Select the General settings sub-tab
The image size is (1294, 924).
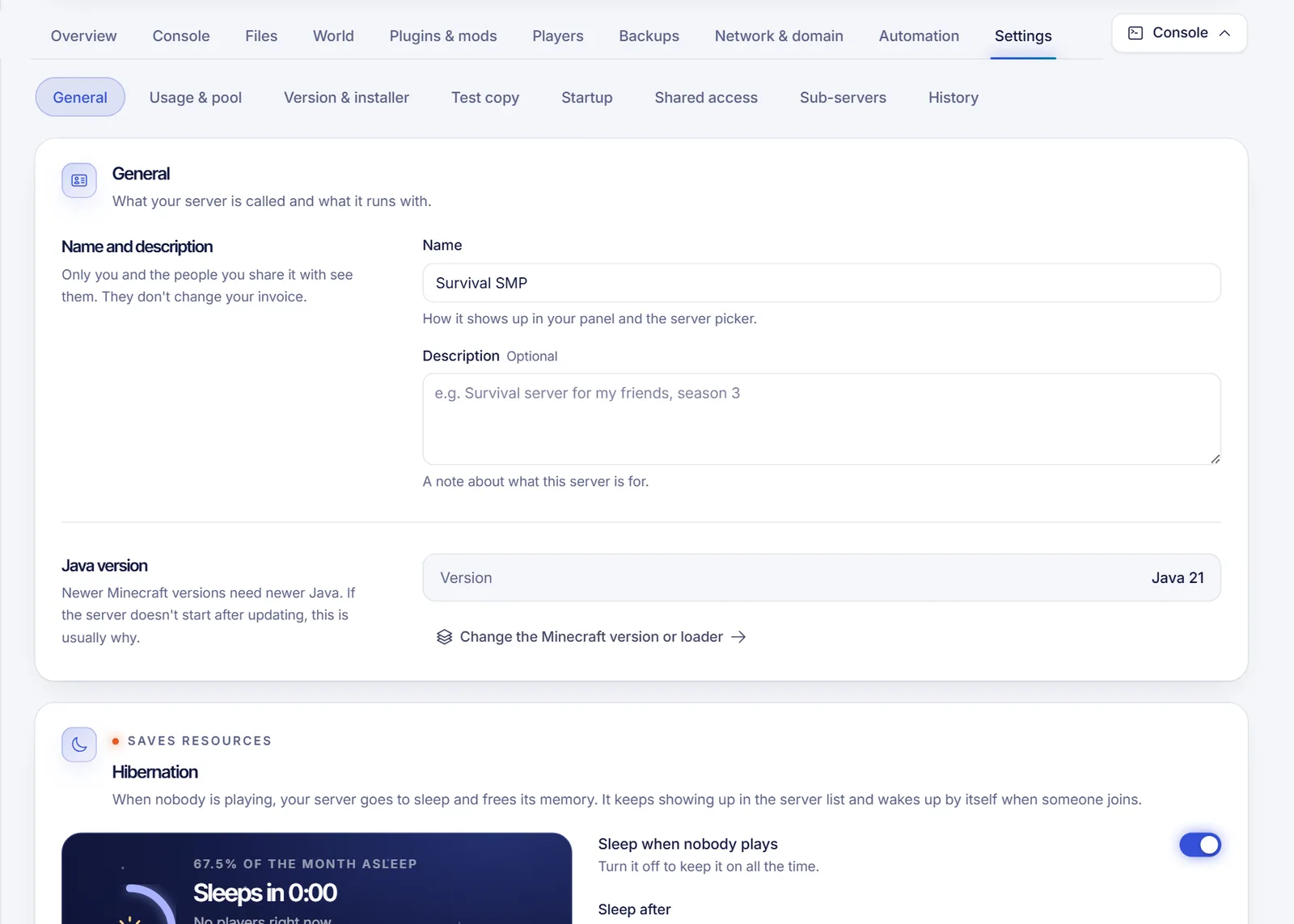(80, 98)
